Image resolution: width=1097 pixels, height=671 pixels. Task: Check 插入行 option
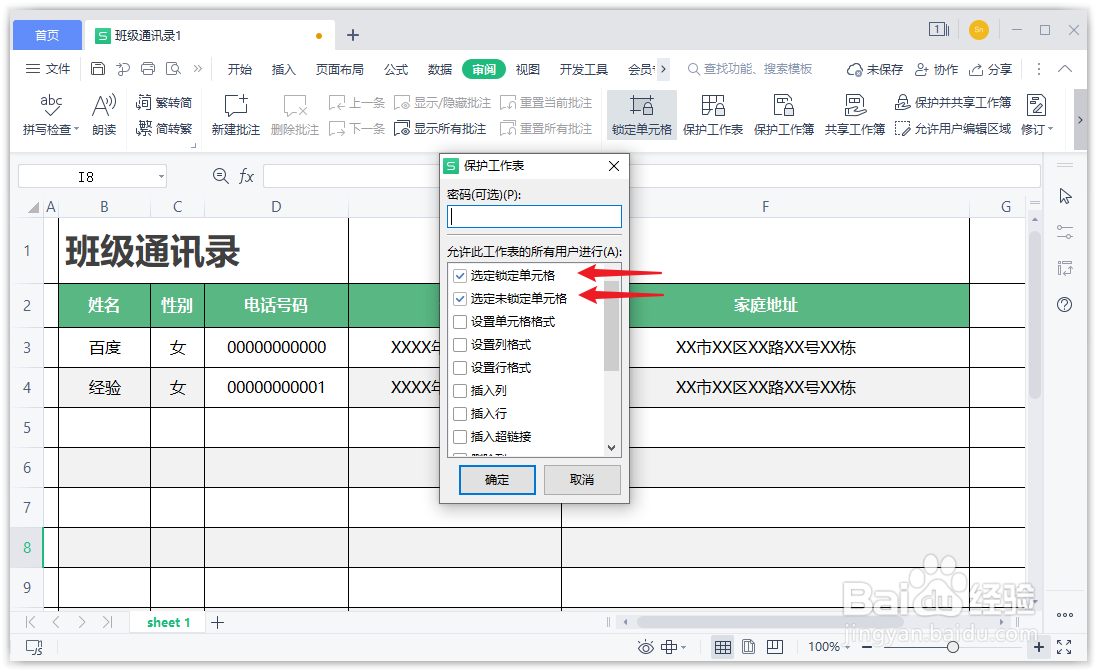460,414
